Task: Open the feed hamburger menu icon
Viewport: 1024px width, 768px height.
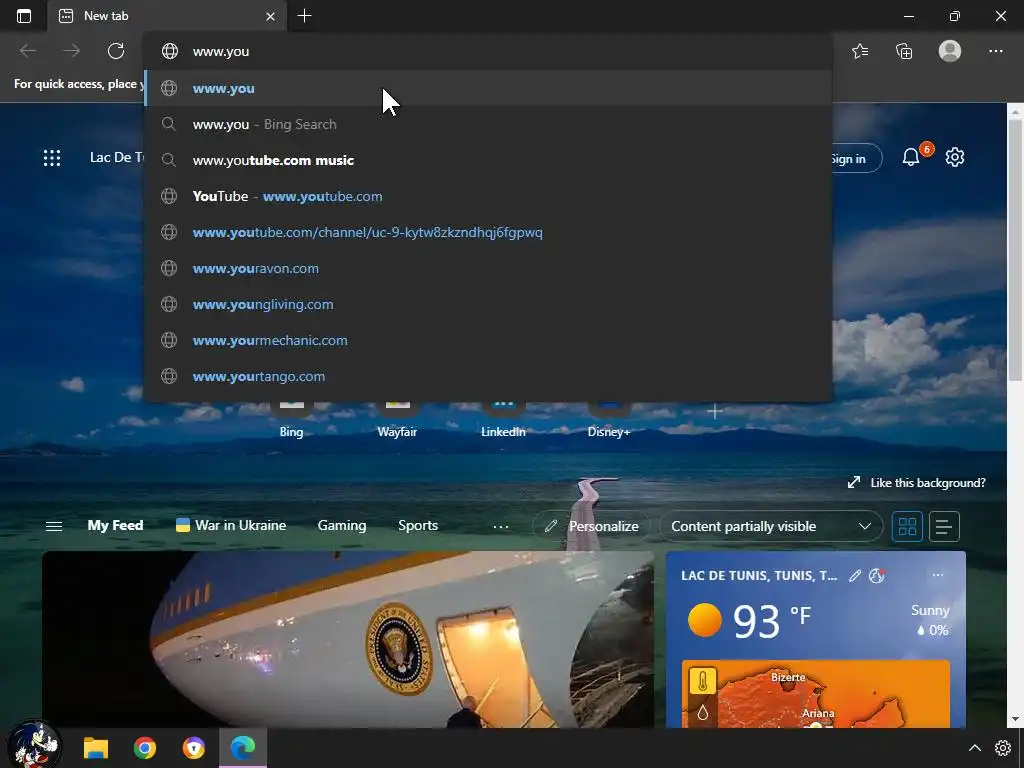Action: click(x=54, y=526)
